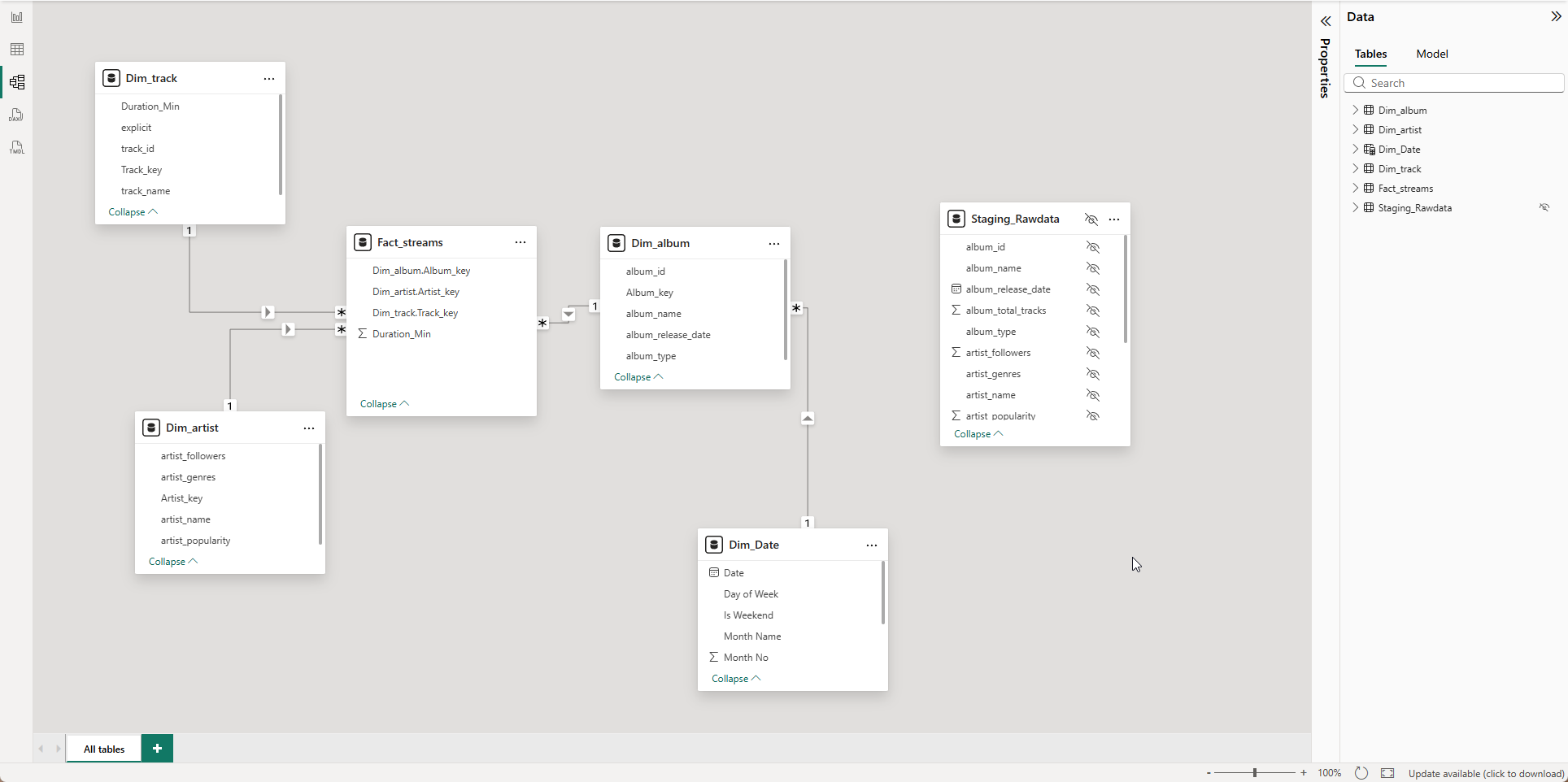Open more options for Dim_album table
Image resolution: width=1568 pixels, height=782 pixels.
(774, 243)
